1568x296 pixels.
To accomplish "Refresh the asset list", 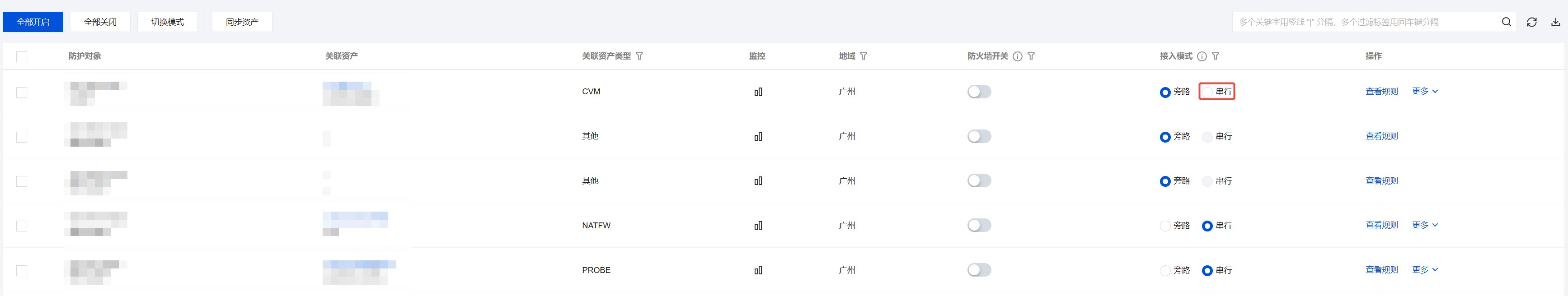I will 1531,22.
